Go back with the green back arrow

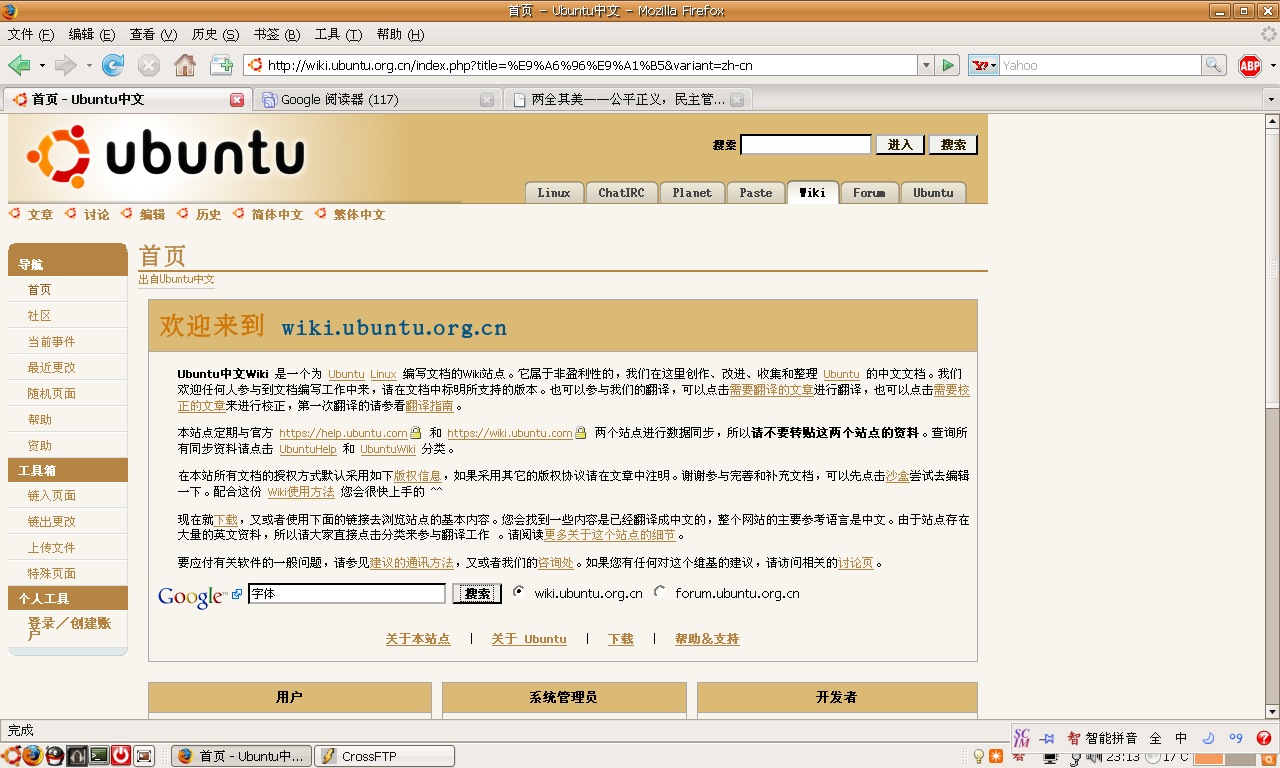click(x=19, y=65)
